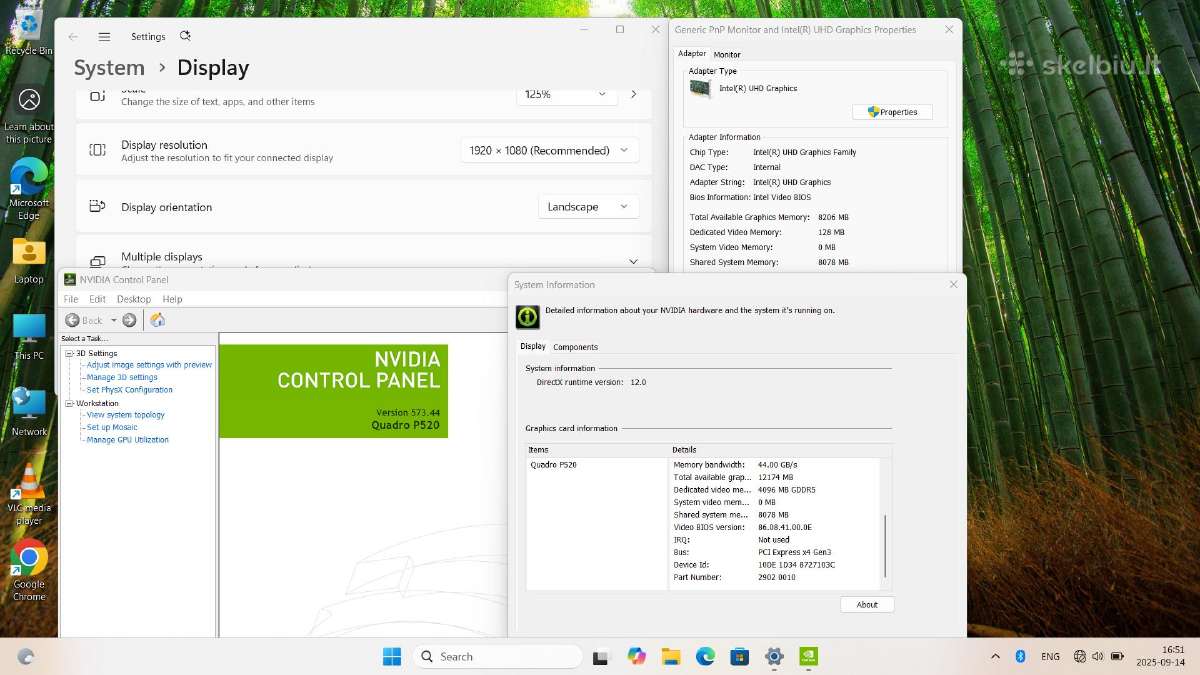Open 'Set PhysX Configuration' task link
This screenshot has height=675, width=1200.
[130, 390]
